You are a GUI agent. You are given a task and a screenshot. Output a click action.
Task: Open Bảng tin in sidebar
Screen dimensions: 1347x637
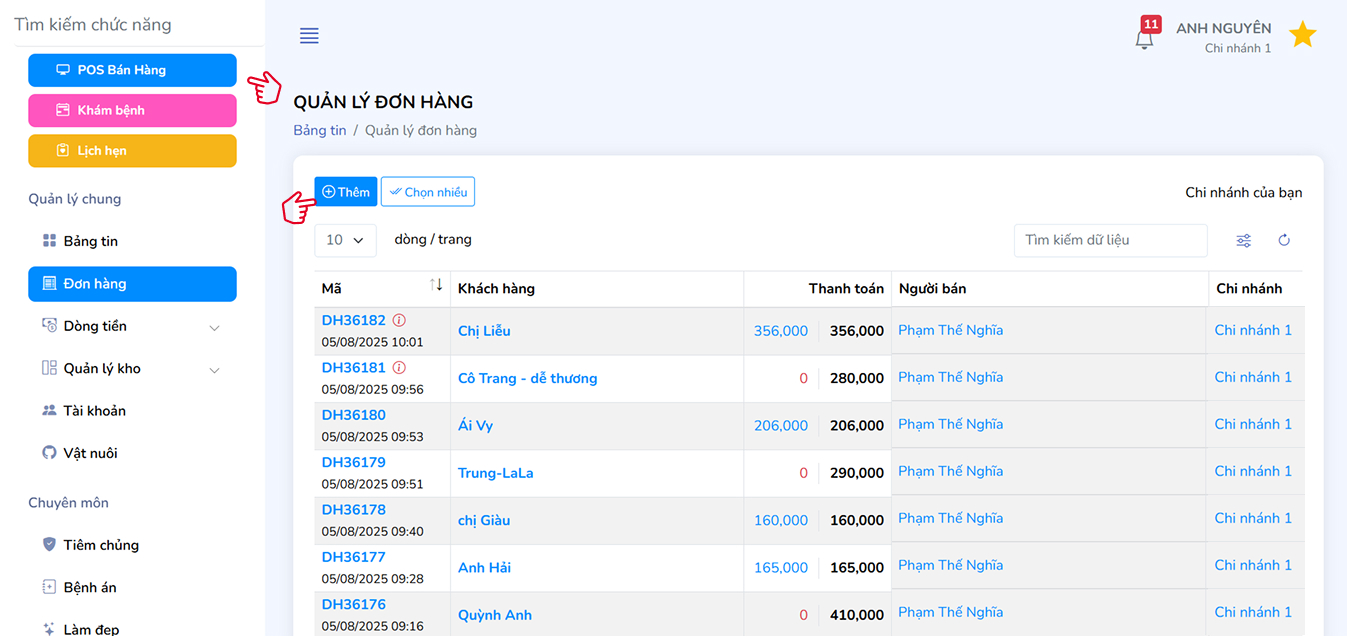[x=90, y=241]
